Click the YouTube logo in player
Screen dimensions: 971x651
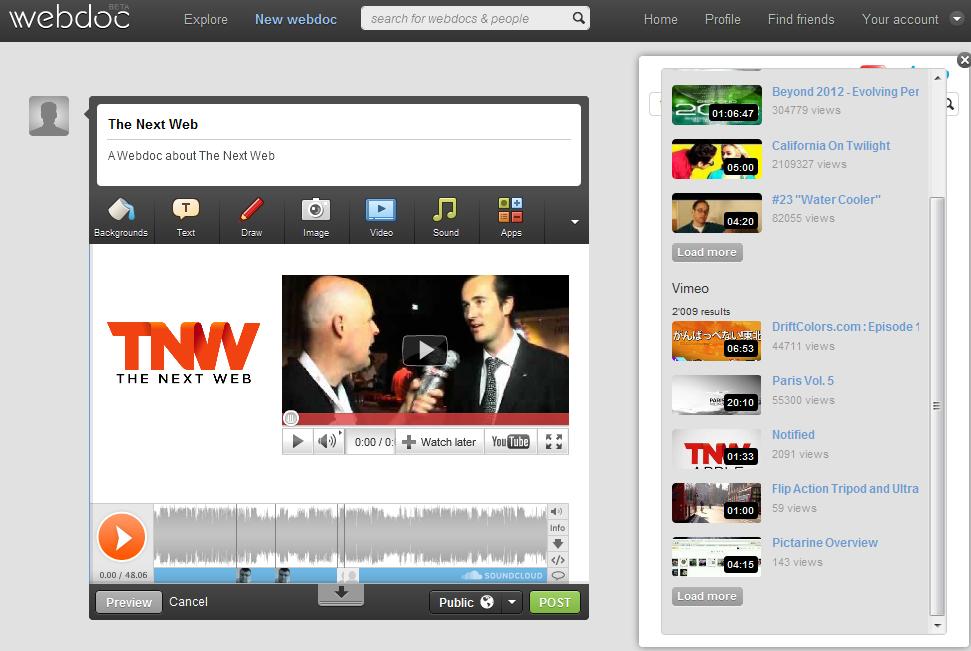(x=510, y=442)
